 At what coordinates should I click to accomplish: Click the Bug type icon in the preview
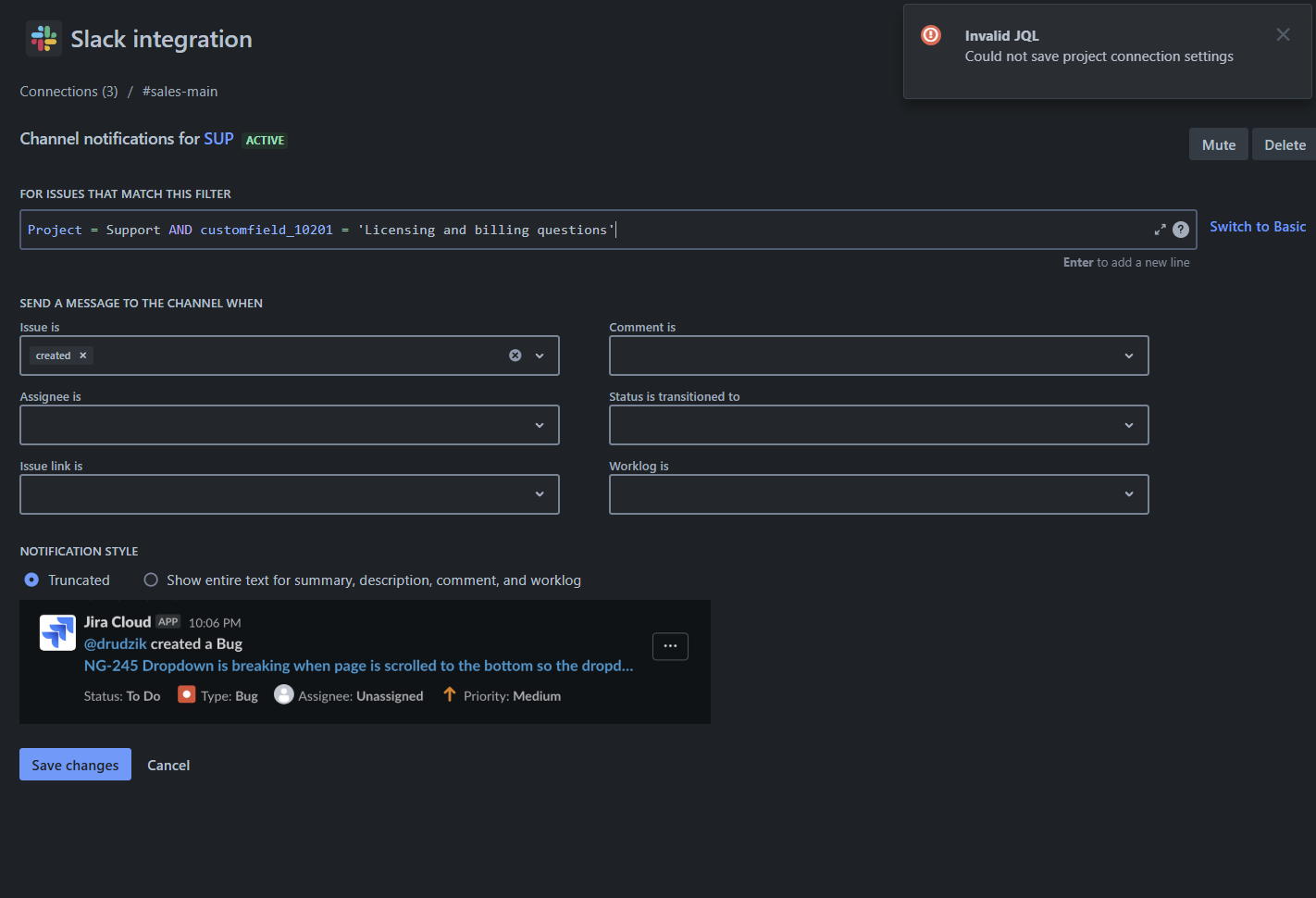(x=187, y=694)
